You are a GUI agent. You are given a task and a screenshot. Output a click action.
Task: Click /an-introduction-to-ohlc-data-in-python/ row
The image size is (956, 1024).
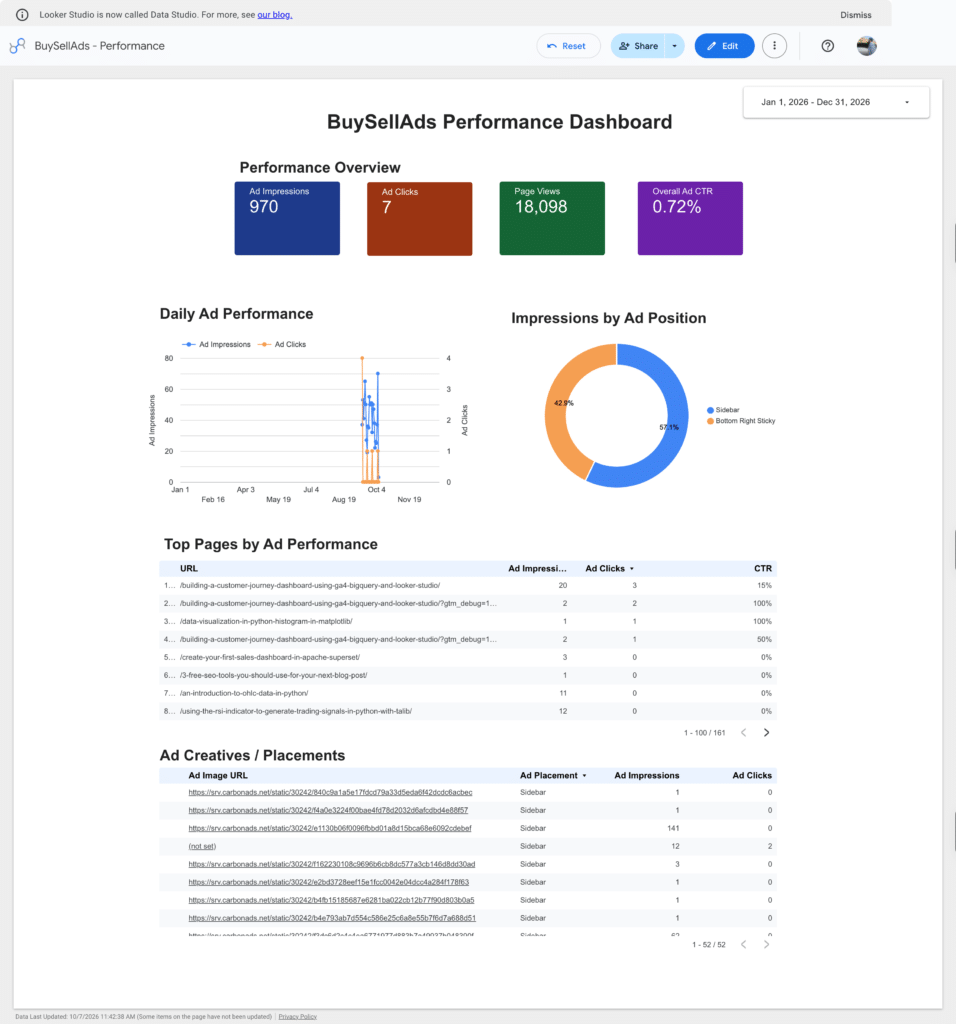click(x=468, y=693)
